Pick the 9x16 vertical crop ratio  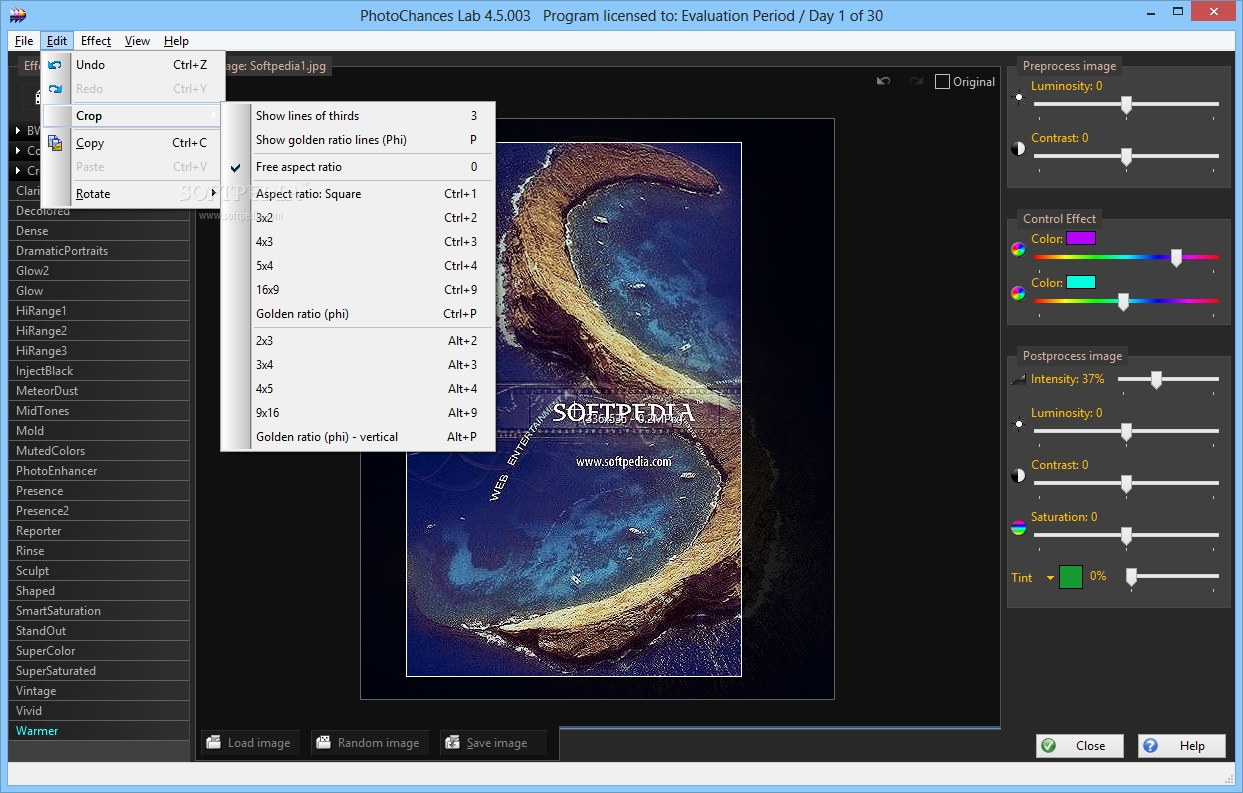(358, 413)
